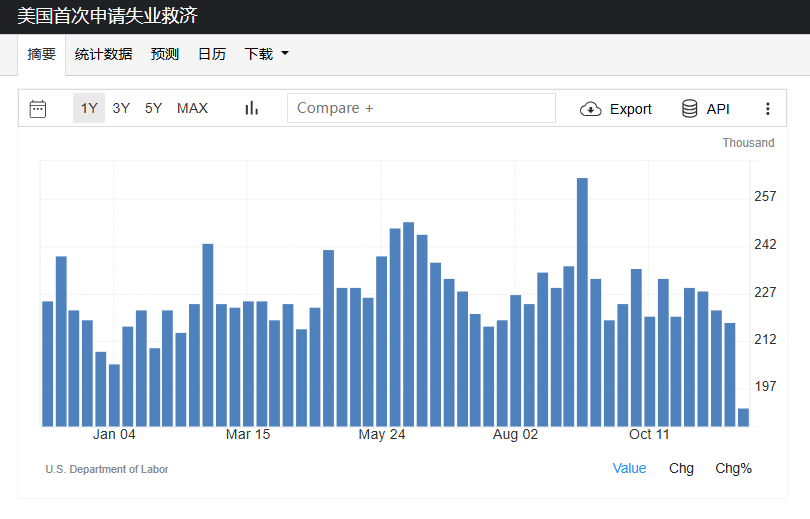Click the tallest bar in the chart
Screen dimensions: 810x519
pyautogui.click(x=582, y=300)
